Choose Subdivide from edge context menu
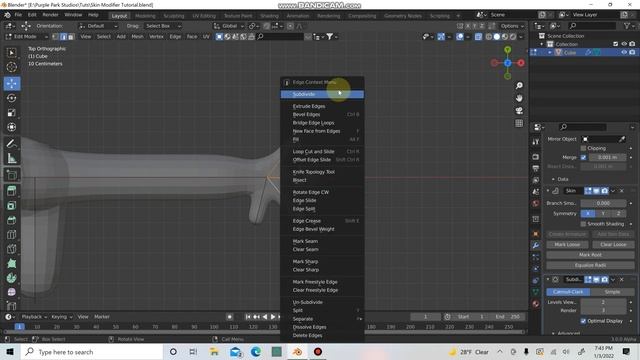 coord(322,94)
